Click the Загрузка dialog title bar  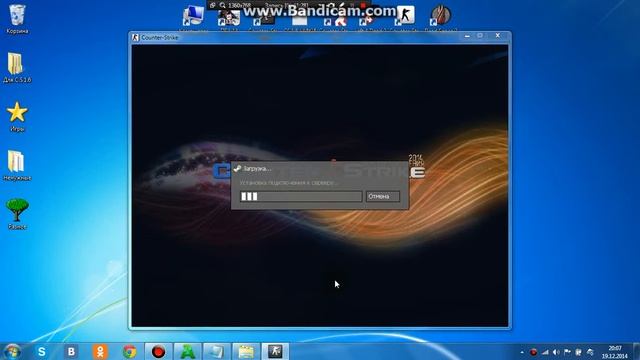point(320,169)
